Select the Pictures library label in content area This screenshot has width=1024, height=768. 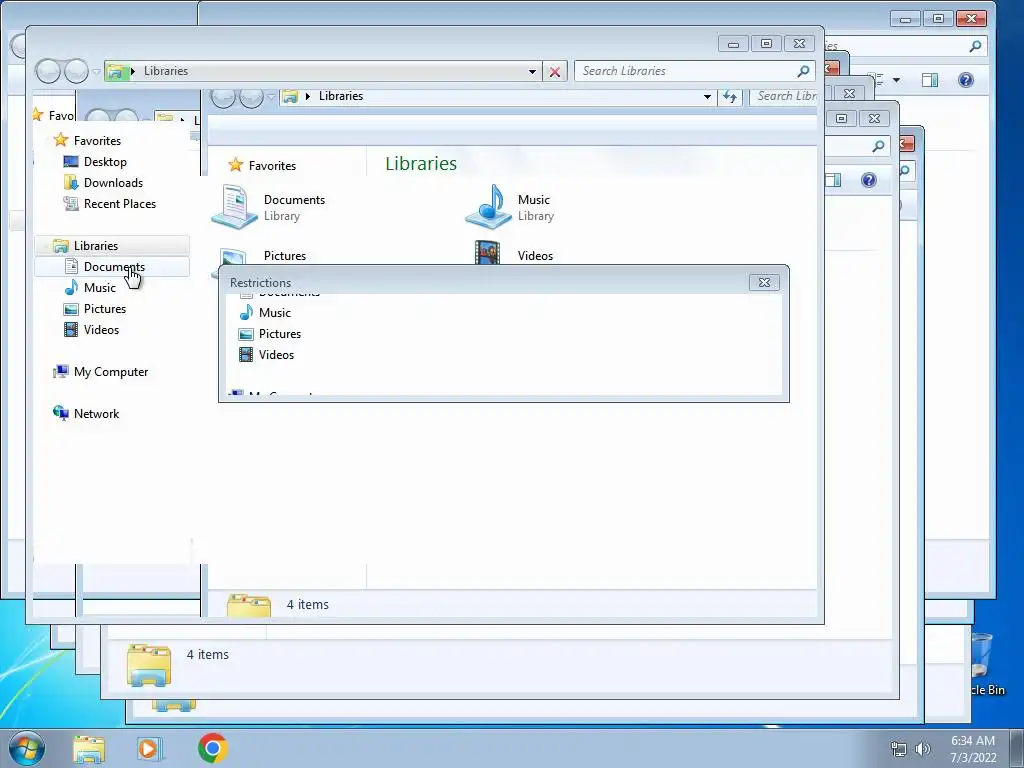[285, 256]
